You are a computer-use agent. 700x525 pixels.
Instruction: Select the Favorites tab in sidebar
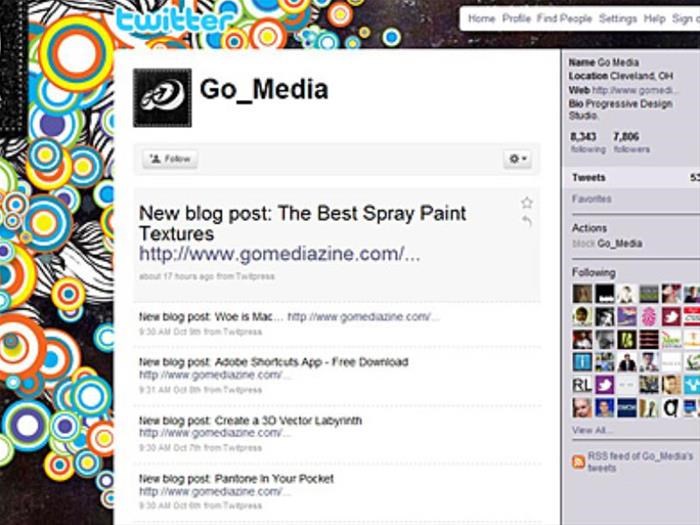[592, 199]
